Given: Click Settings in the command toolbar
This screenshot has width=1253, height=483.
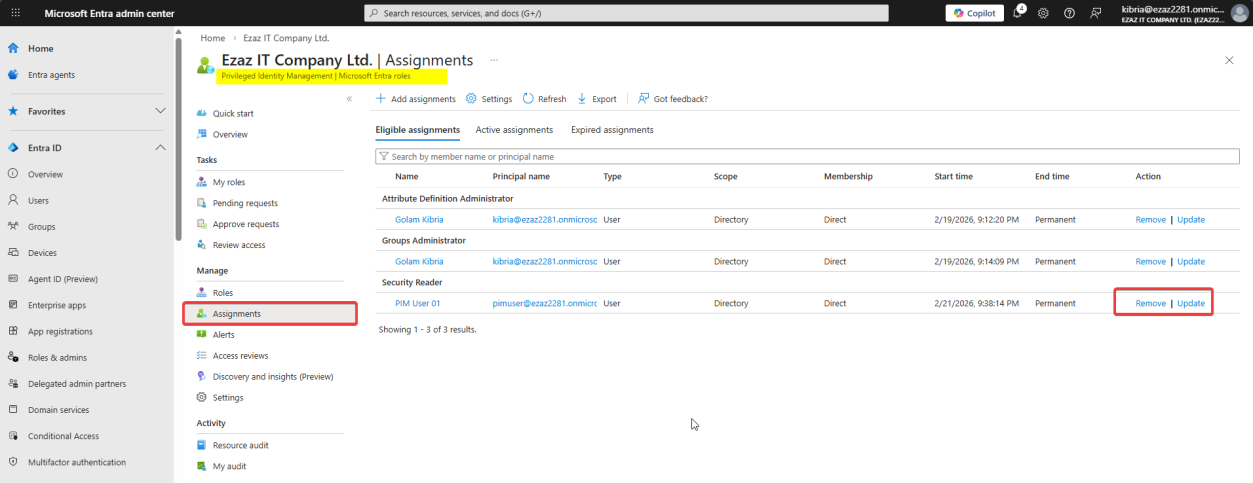Looking at the screenshot, I should 489,99.
